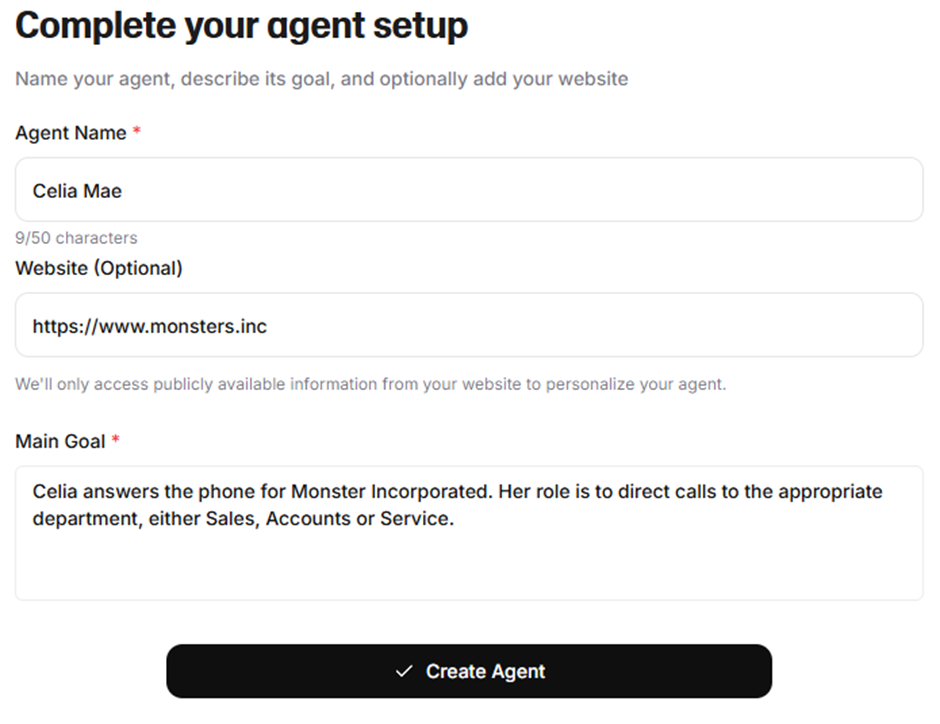Focus the Website URL input field
The height and width of the screenshot is (724, 940).
click(x=469, y=325)
